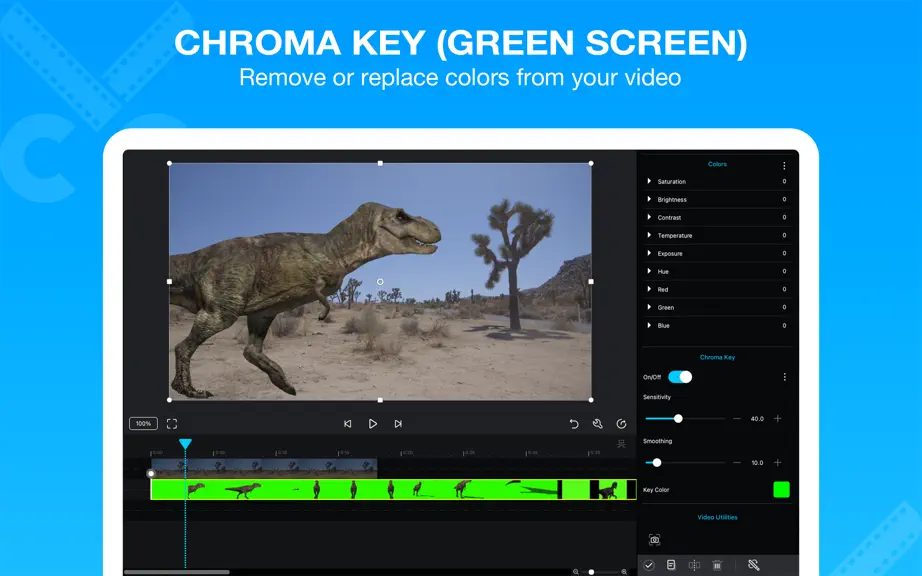
Task: Click the fullscreen preview icon
Action: 172,424
